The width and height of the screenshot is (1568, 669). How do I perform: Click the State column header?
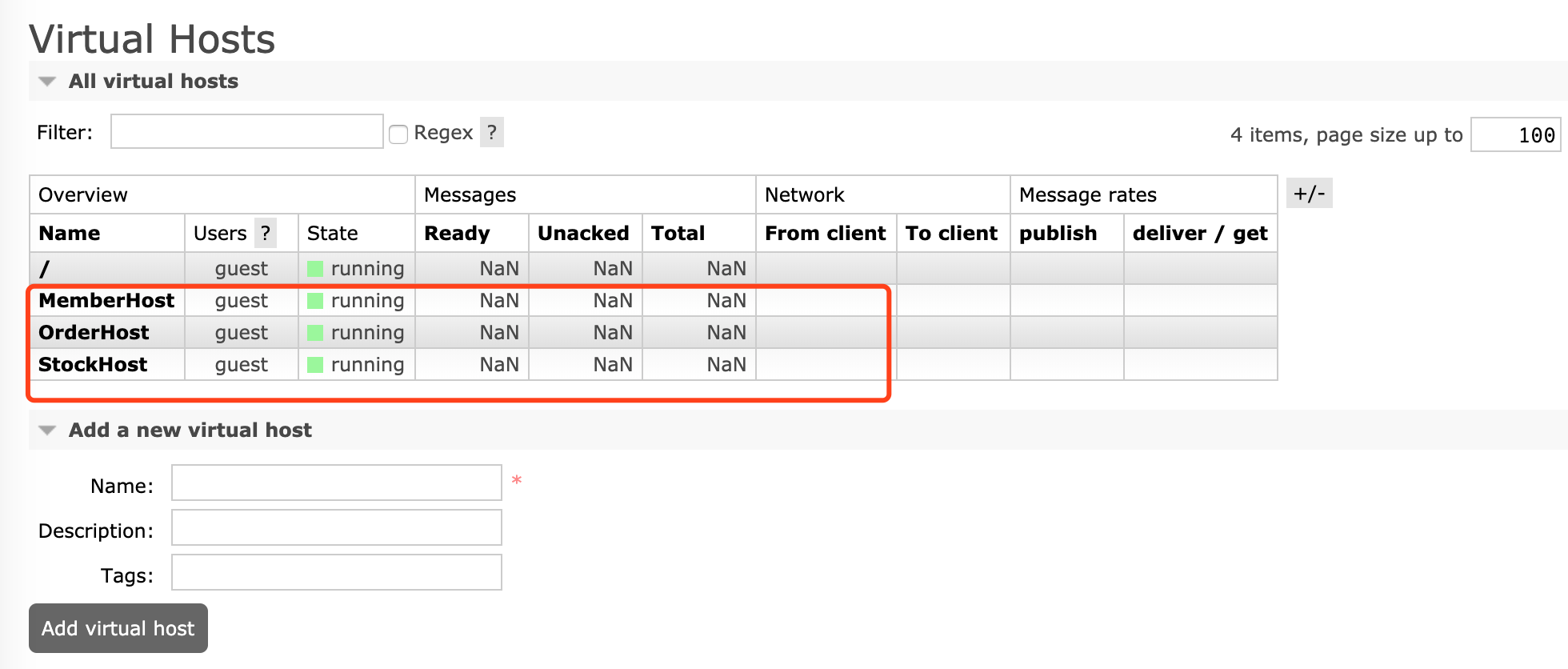(333, 233)
